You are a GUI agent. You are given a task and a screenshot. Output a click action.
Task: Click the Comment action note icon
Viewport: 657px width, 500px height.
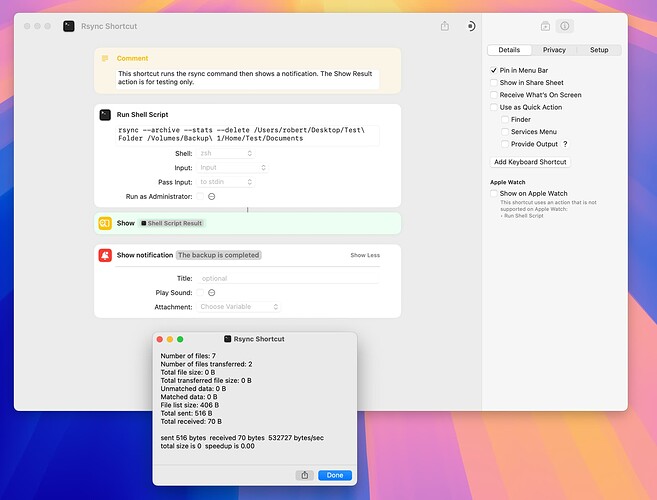coord(105,58)
